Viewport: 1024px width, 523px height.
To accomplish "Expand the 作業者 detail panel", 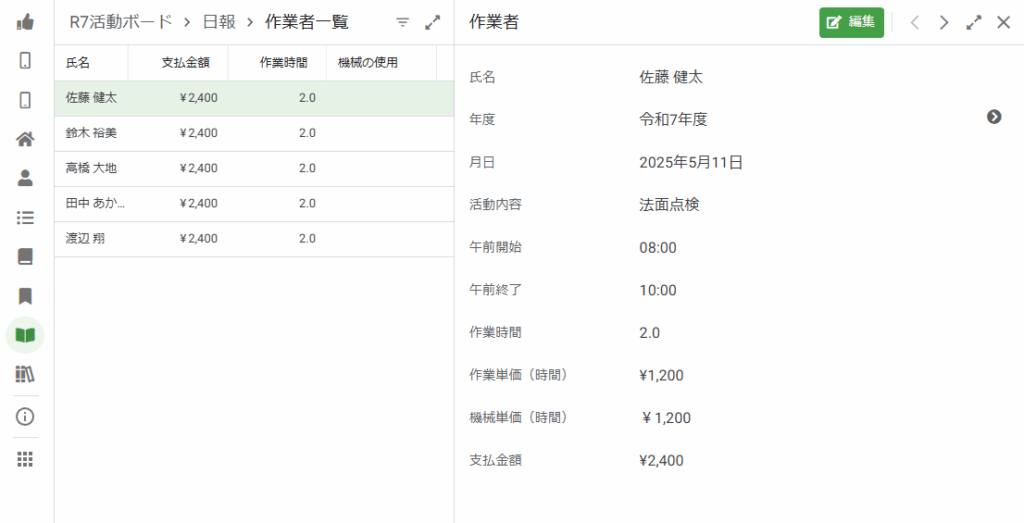I will pos(974,23).
